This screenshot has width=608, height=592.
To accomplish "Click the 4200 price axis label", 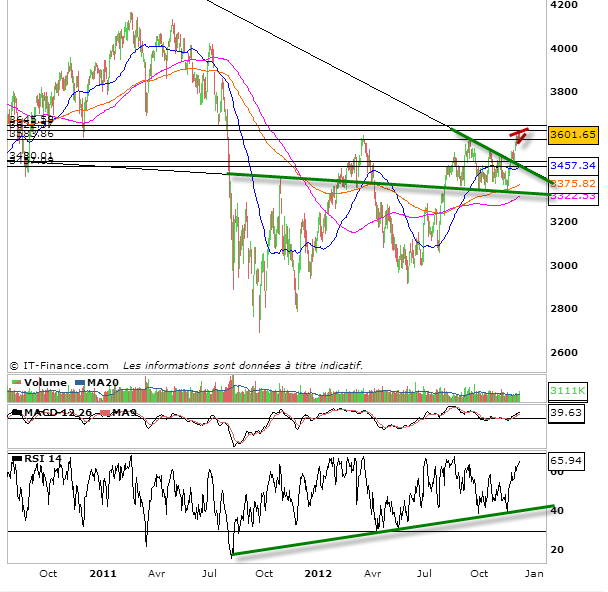I will (566, 6).
